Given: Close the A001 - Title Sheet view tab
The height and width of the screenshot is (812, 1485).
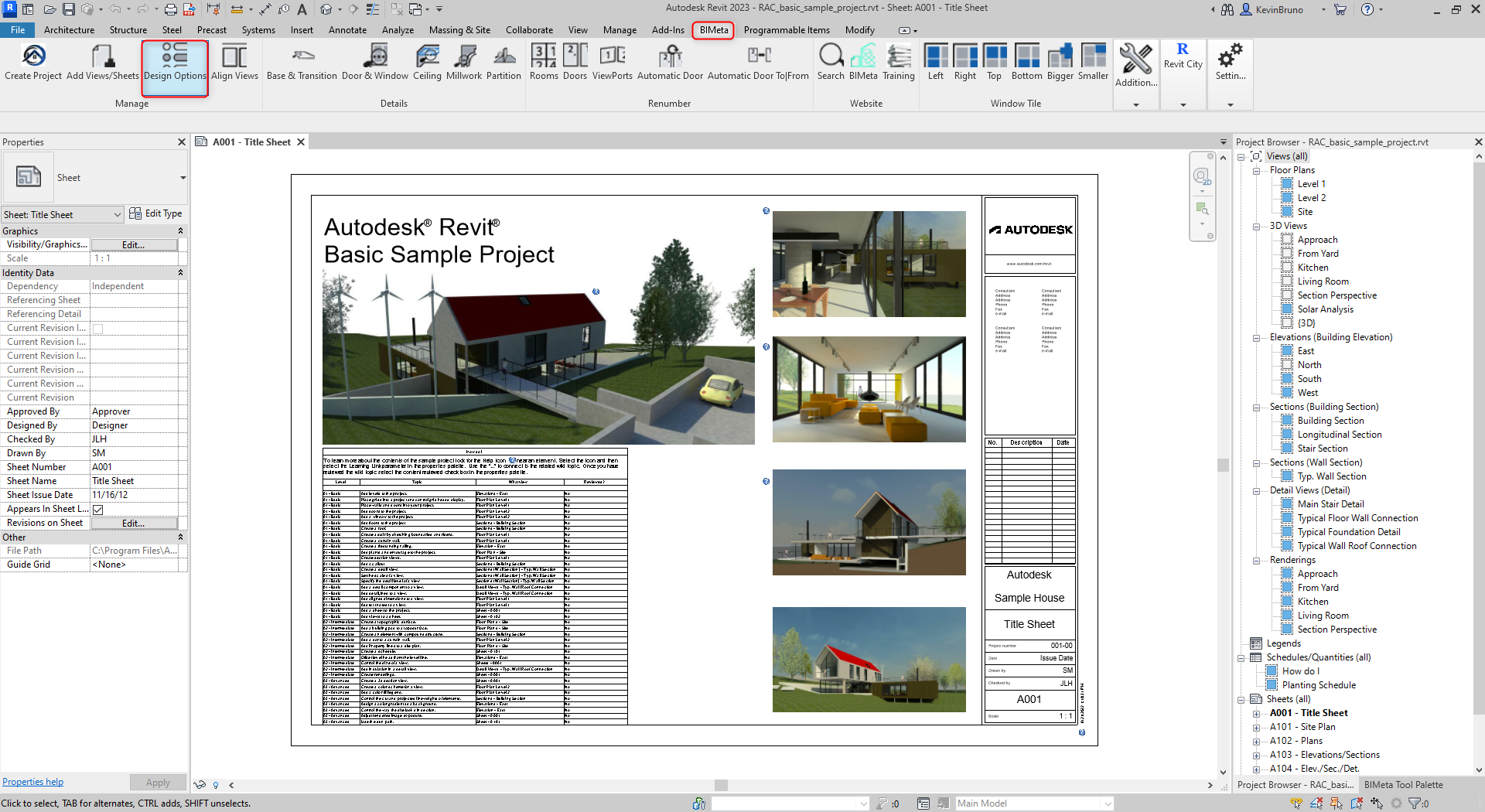Looking at the screenshot, I should (x=301, y=142).
